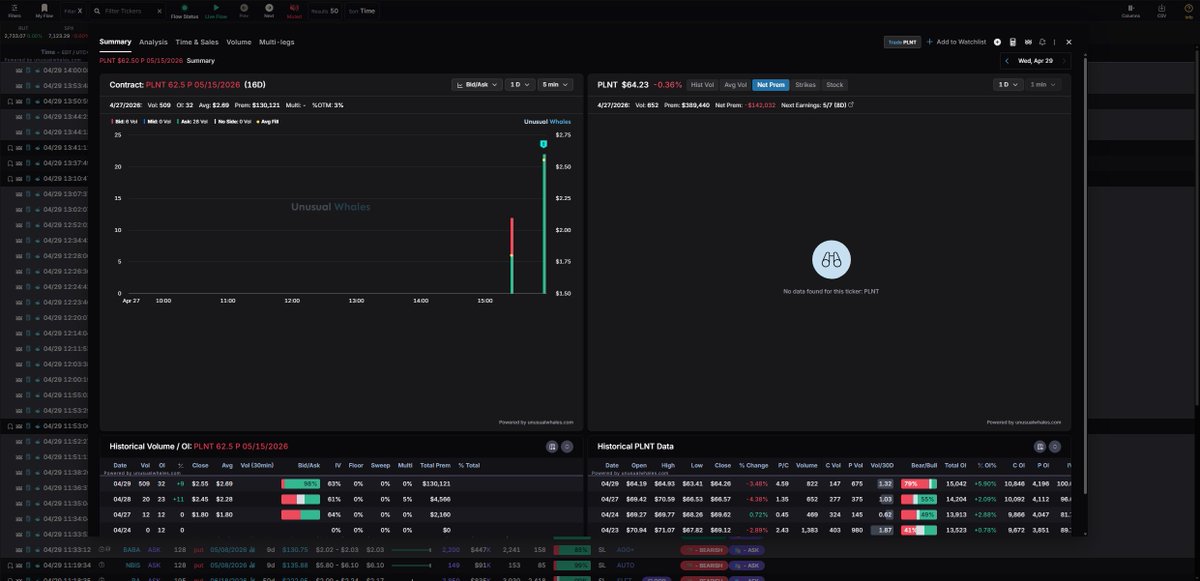Click the binoculars no-data icon in PLNT chart
Viewport: 1200px width, 581px height.
coord(831,260)
